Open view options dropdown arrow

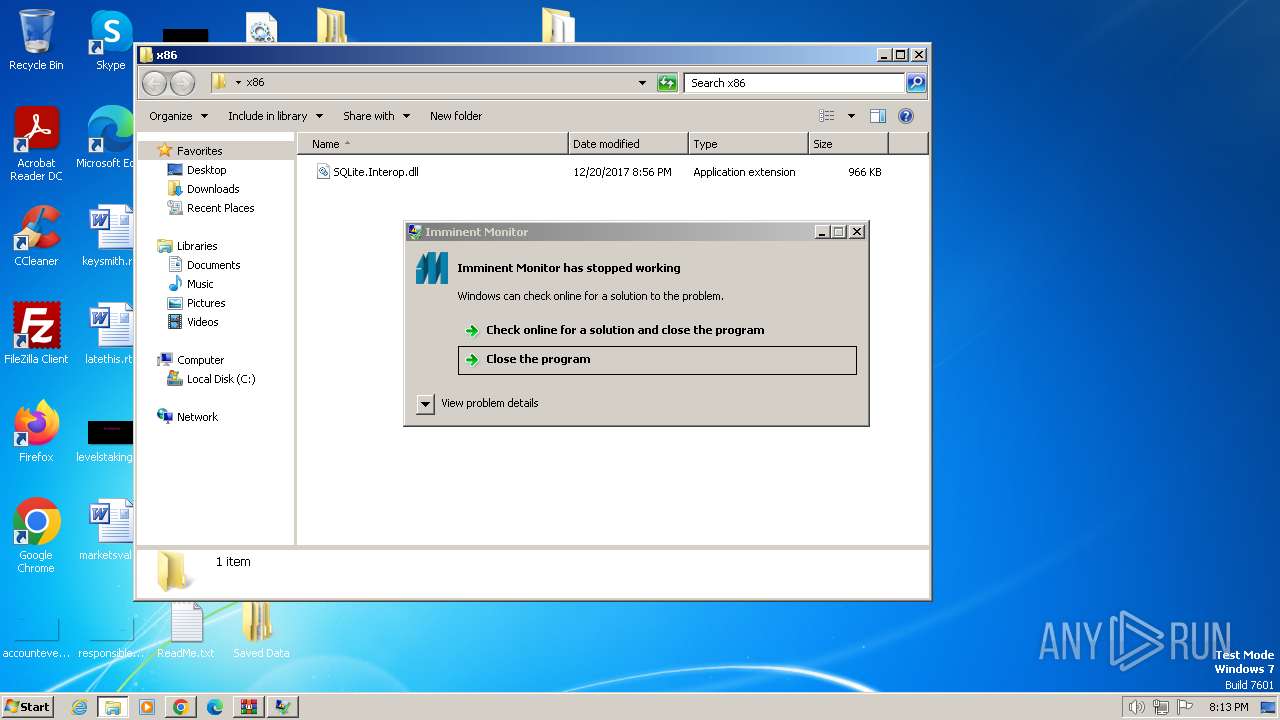[851, 116]
